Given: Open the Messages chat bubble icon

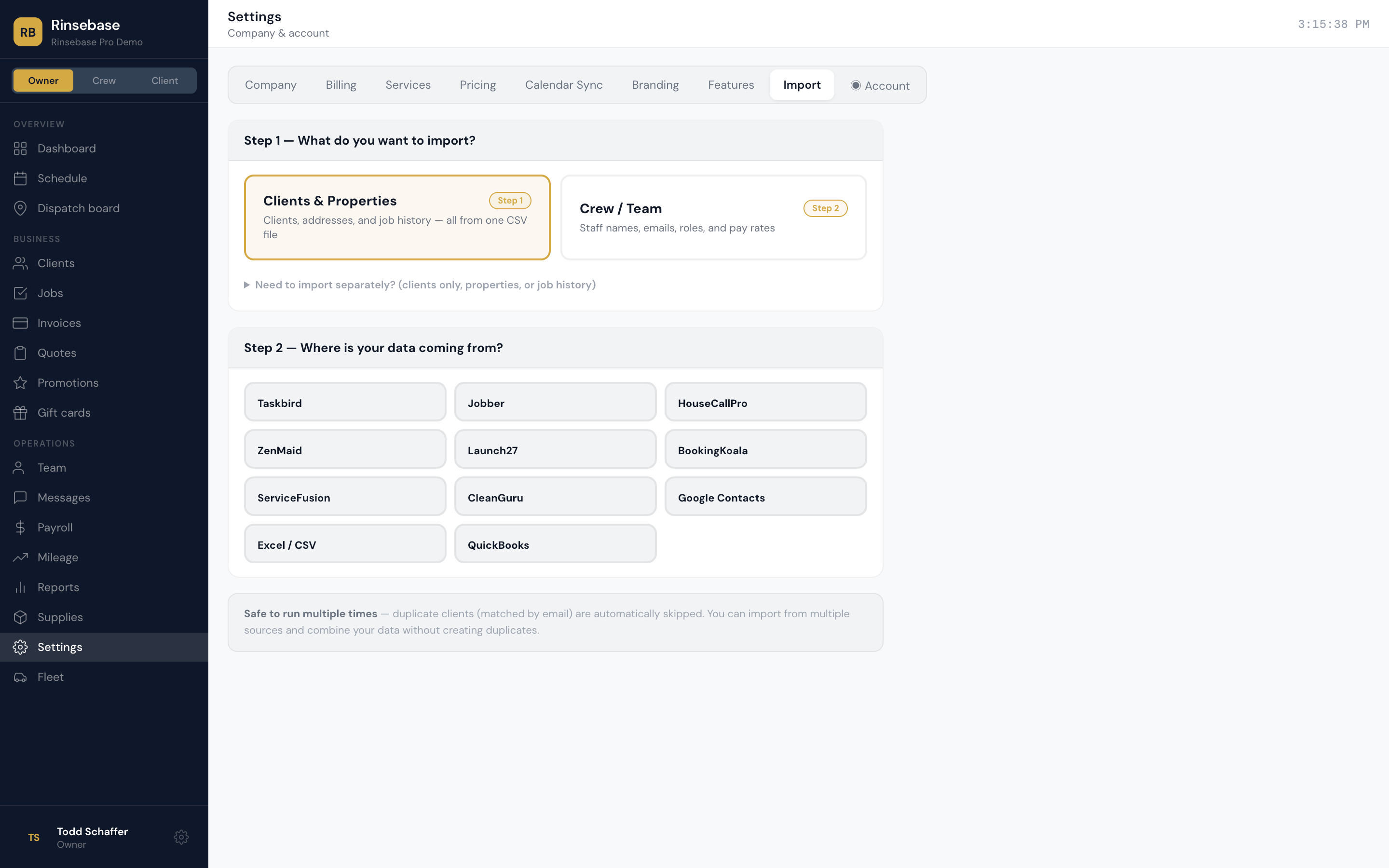Looking at the screenshot, I should 20,498.
